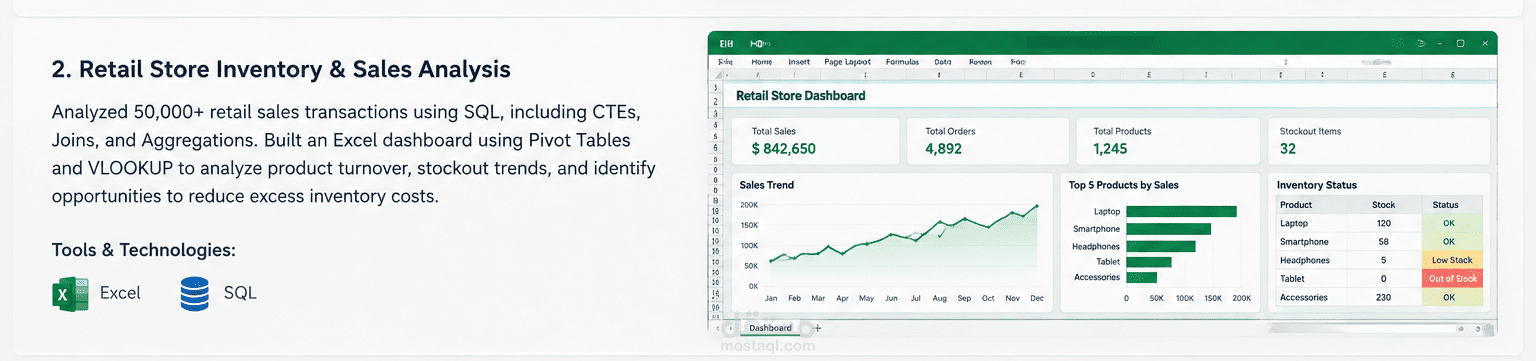Click the Accessories bar in the bar chart
The width and height of the screenshot is (1536, 361).
tap(1141, 277)
